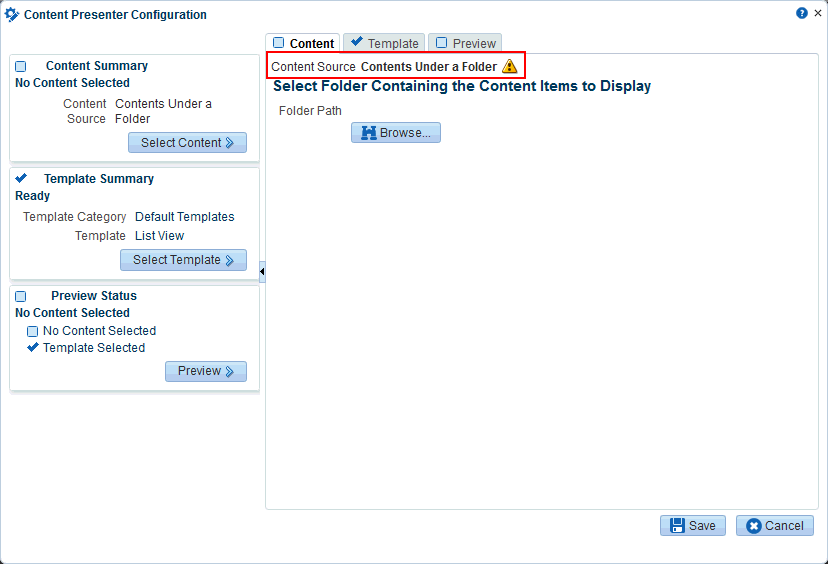
Task: Click the Ready status text
Action: click(x=32, y=196)
